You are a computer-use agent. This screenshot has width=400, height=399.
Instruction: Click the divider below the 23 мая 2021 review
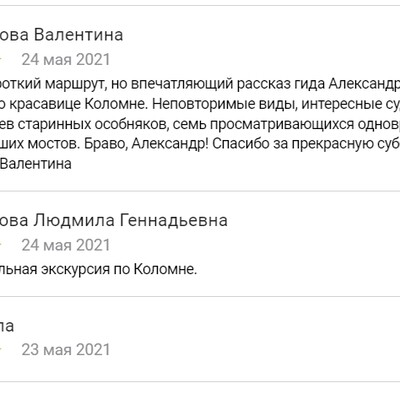click(200, 382)
